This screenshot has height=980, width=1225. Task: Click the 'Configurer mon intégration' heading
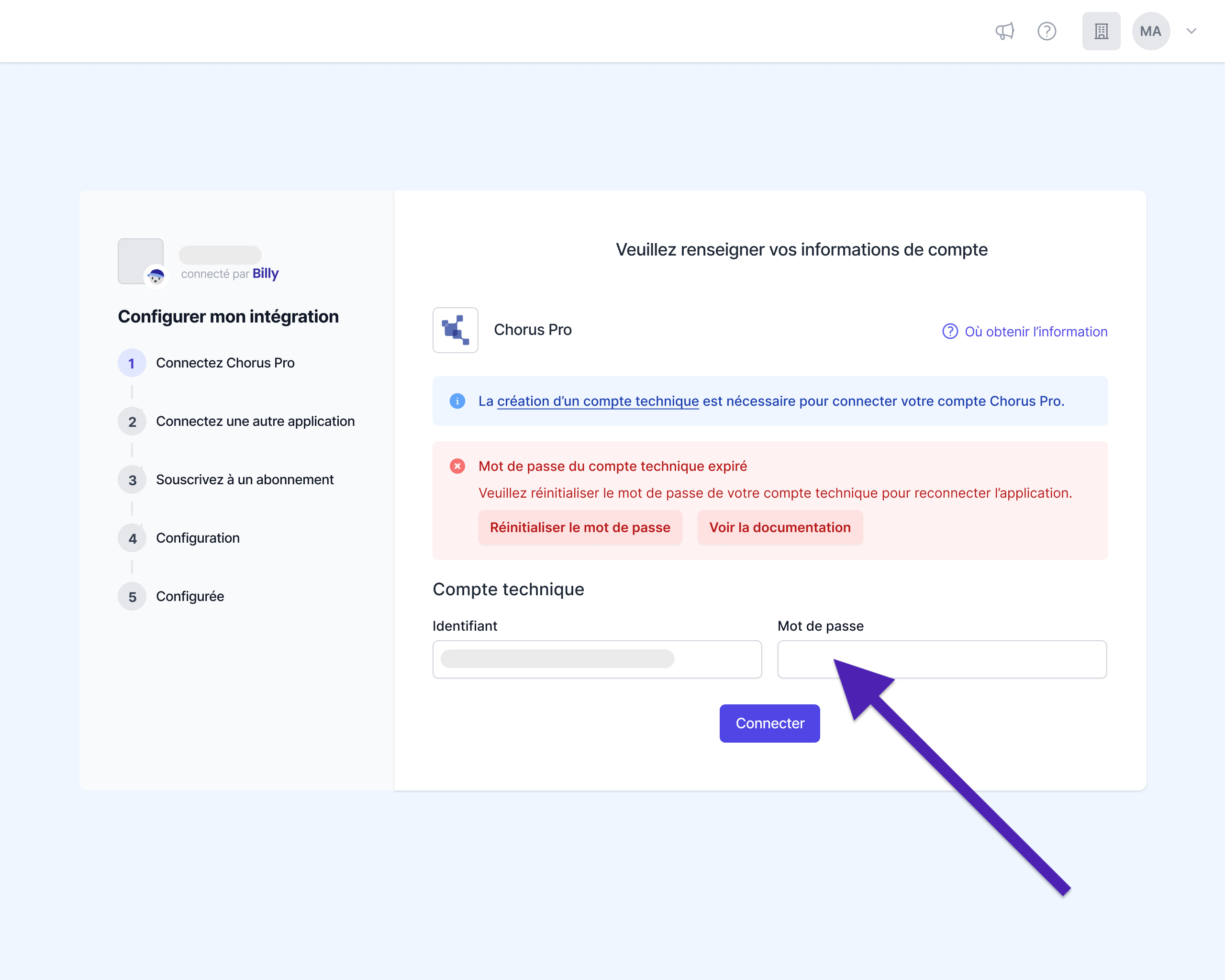228,316
